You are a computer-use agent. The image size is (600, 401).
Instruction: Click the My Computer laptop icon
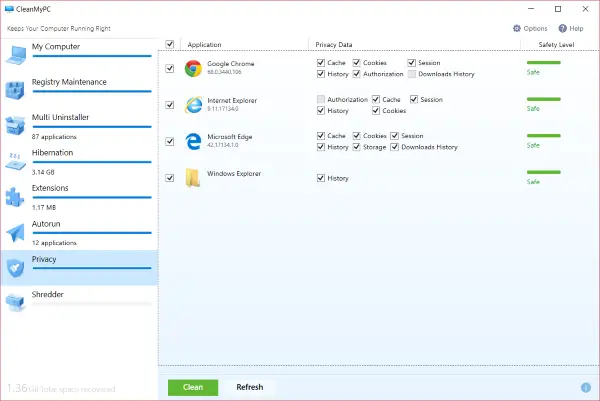[16, 55]
